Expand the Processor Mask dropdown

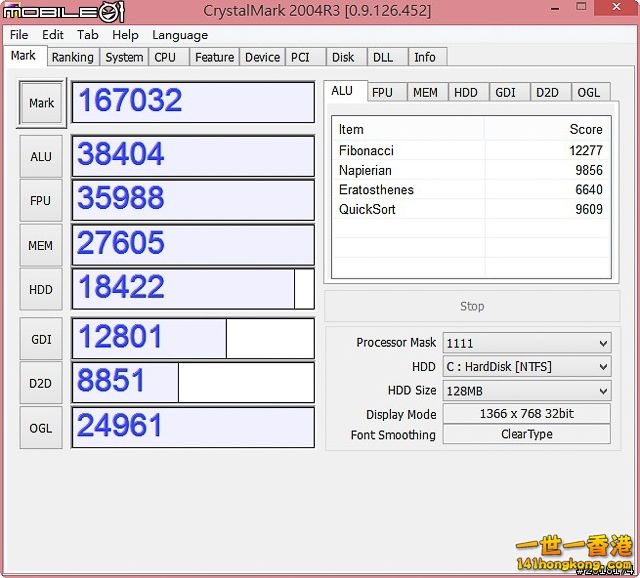click(x=526, y=342)
